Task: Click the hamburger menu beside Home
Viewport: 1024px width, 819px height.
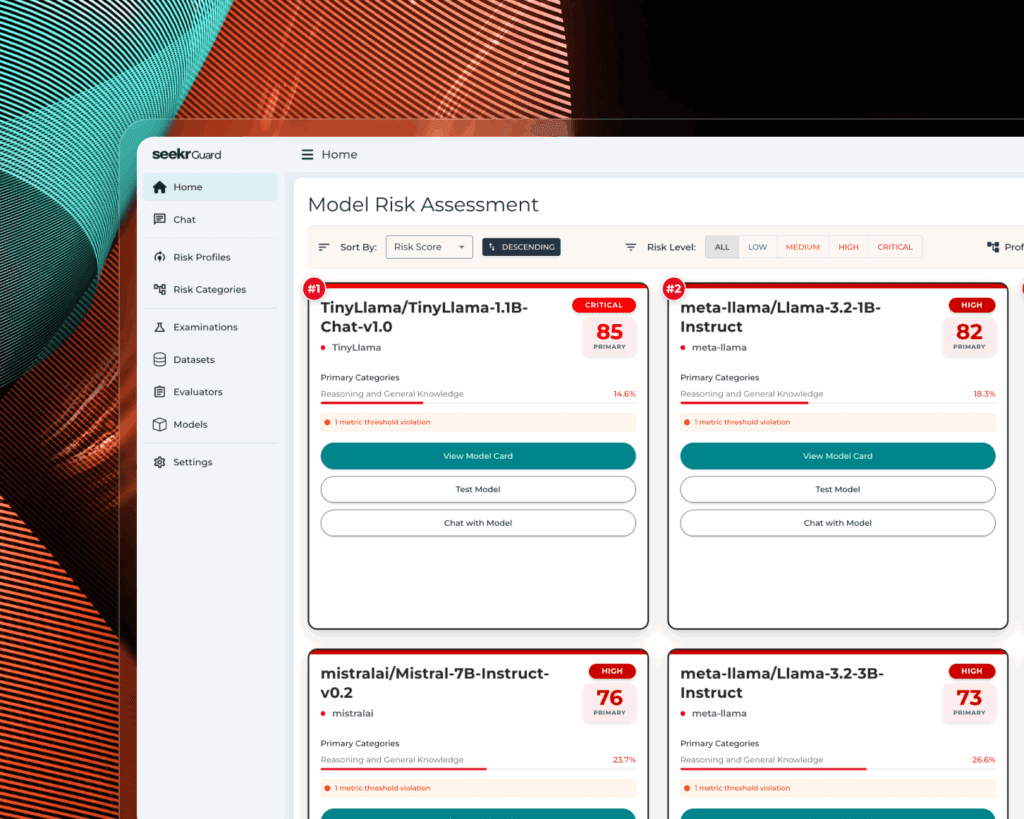Action: click(306, 154)
